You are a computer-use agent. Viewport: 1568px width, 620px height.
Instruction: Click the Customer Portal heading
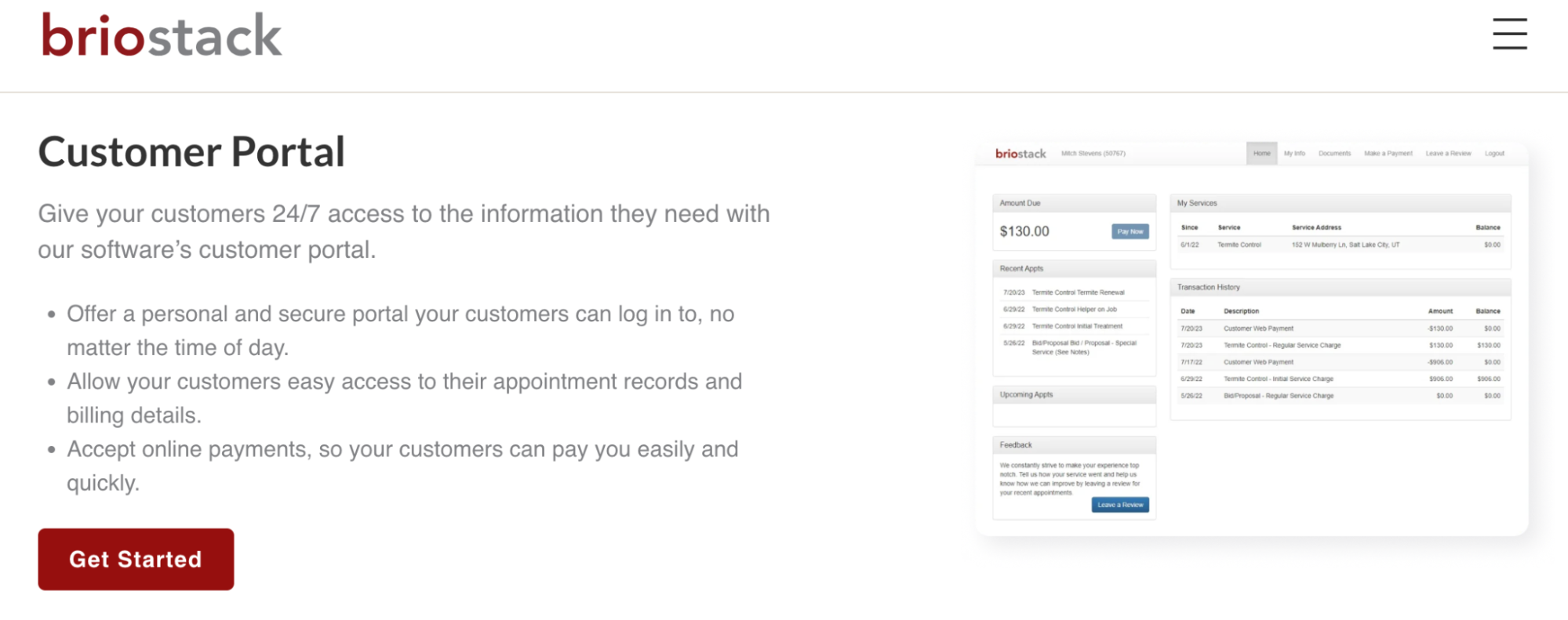click(191, 152)
